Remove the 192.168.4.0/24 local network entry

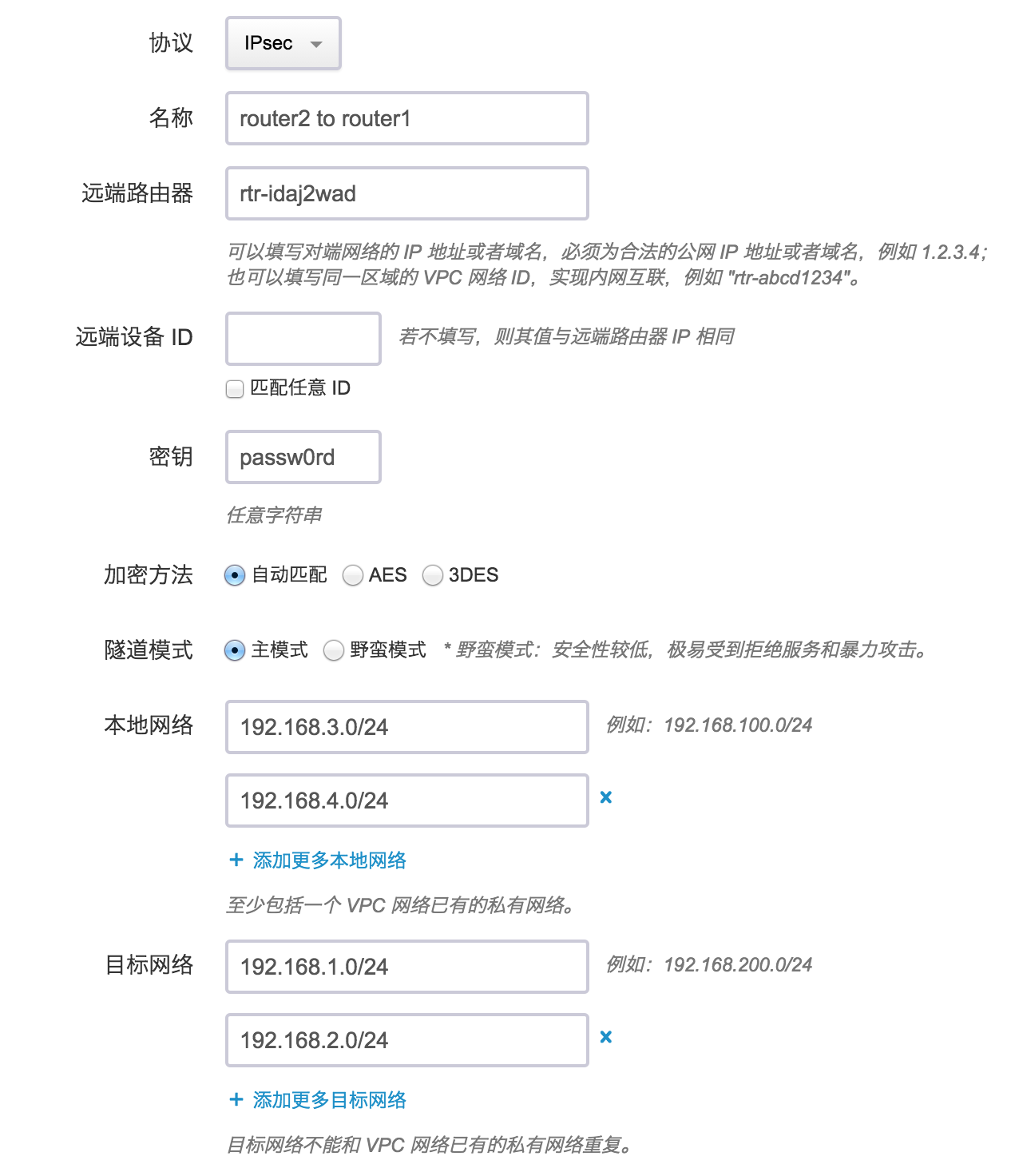pos(606,797)
